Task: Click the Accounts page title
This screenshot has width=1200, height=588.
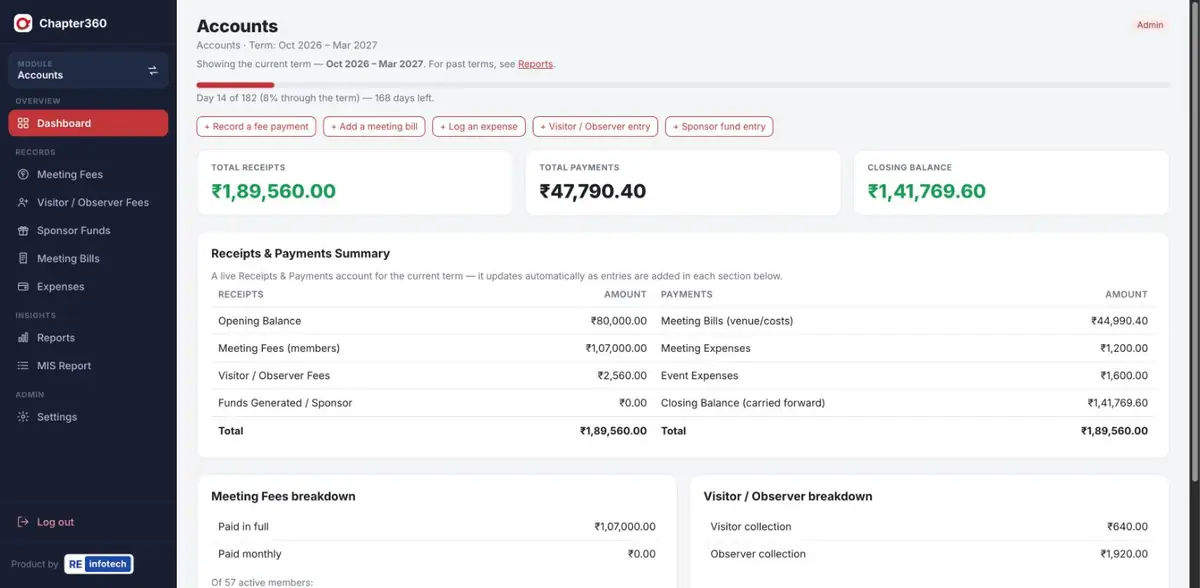Action: [237, 27]
